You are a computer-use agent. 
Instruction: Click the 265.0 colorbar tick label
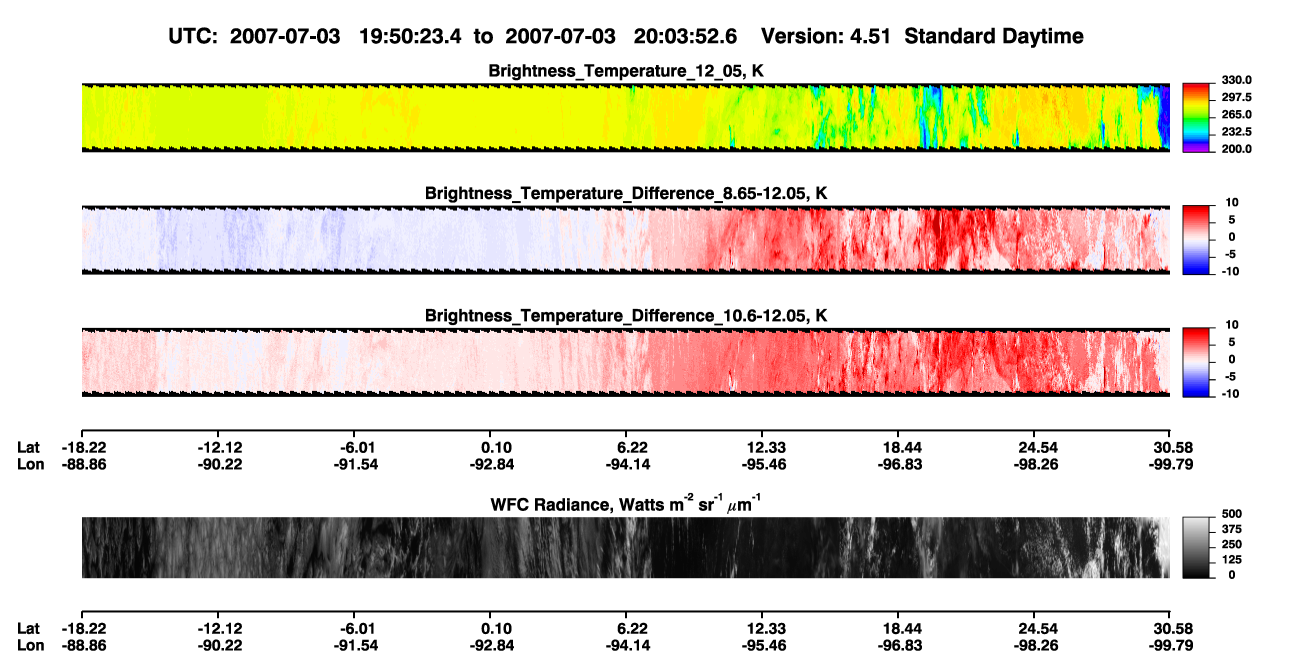[1239, 115]
